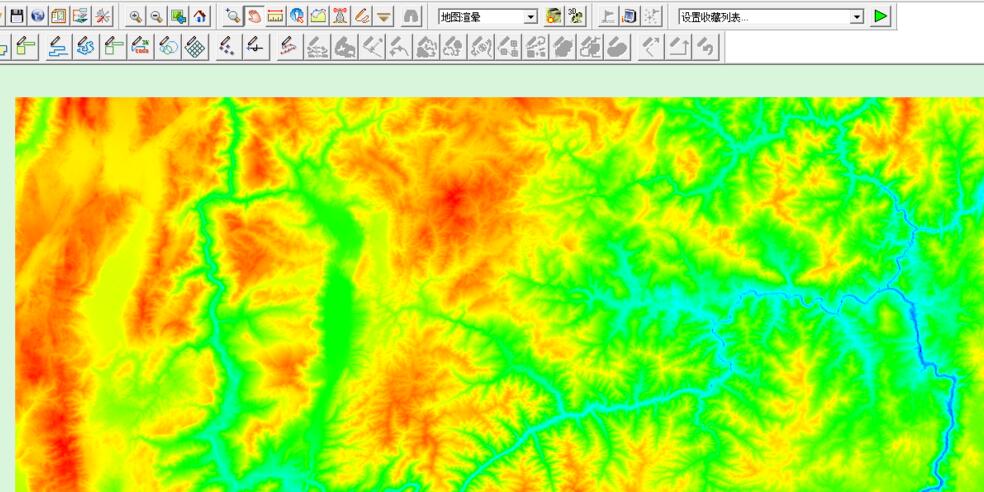Image resolution: width=984 pixels, height=492 pixels.
Task: Select the hand pan tool
Action: pos(254,16)
